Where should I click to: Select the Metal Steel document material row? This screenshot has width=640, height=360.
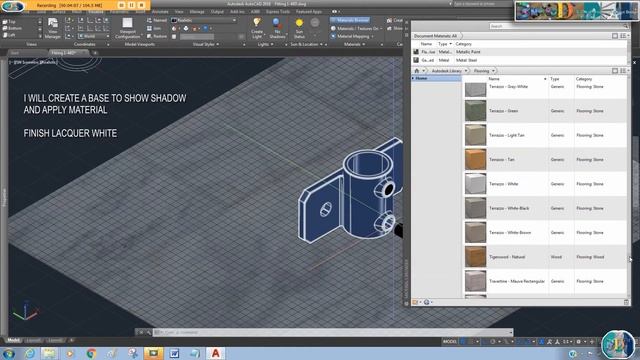[x=519, y=60]
